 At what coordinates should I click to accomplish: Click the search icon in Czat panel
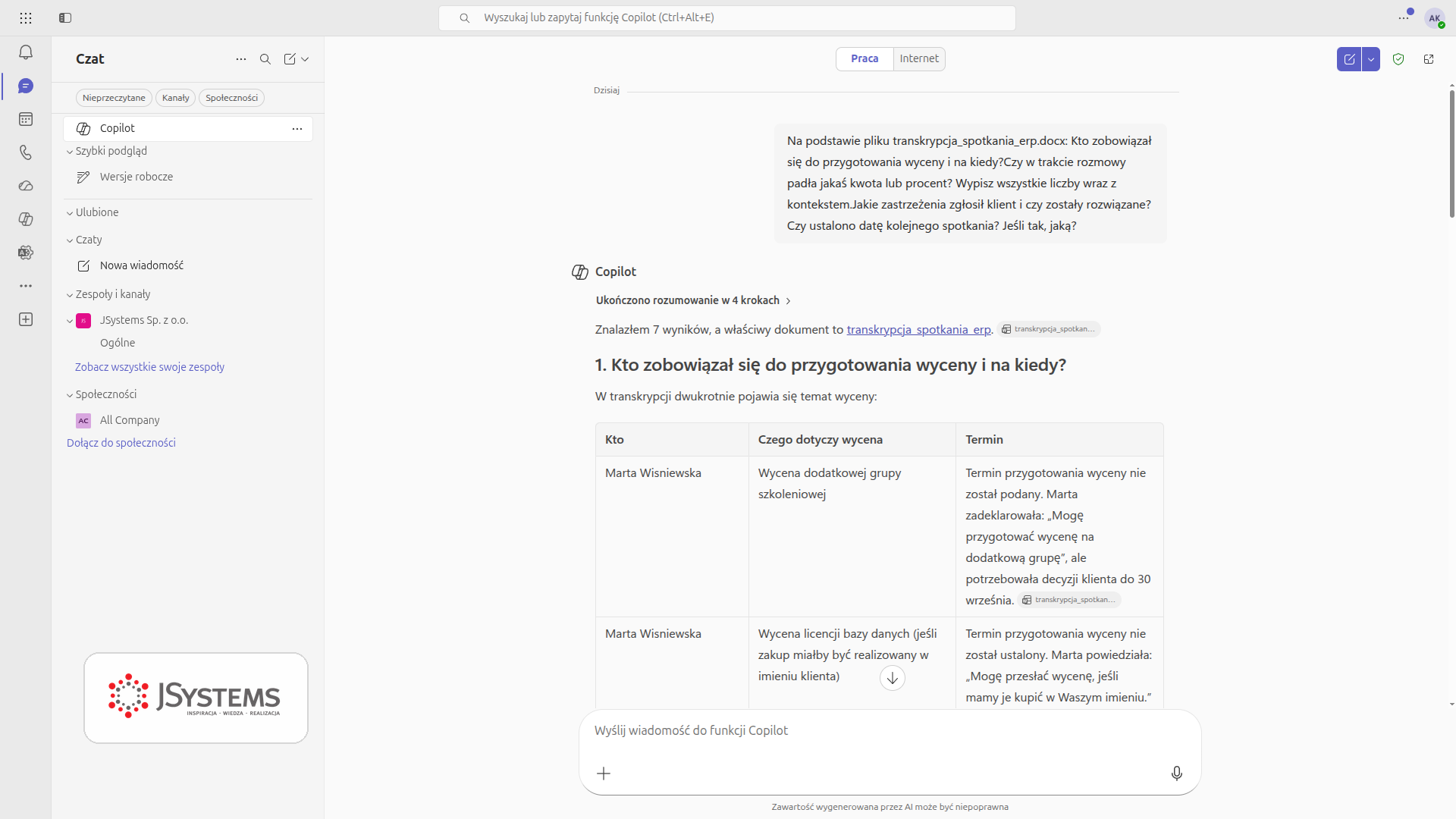tap(265, 59)
